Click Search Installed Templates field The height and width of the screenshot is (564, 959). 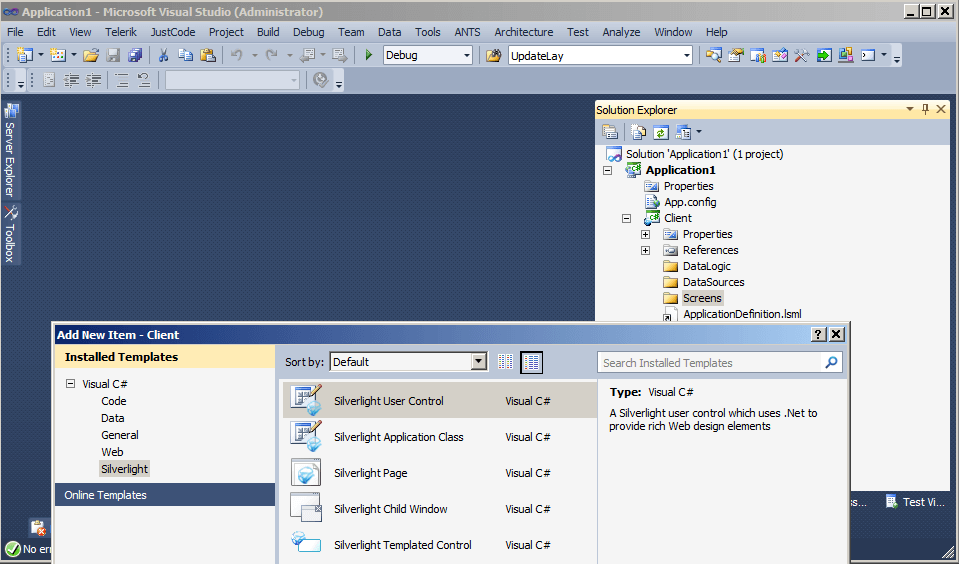click(x=711, y=363)
